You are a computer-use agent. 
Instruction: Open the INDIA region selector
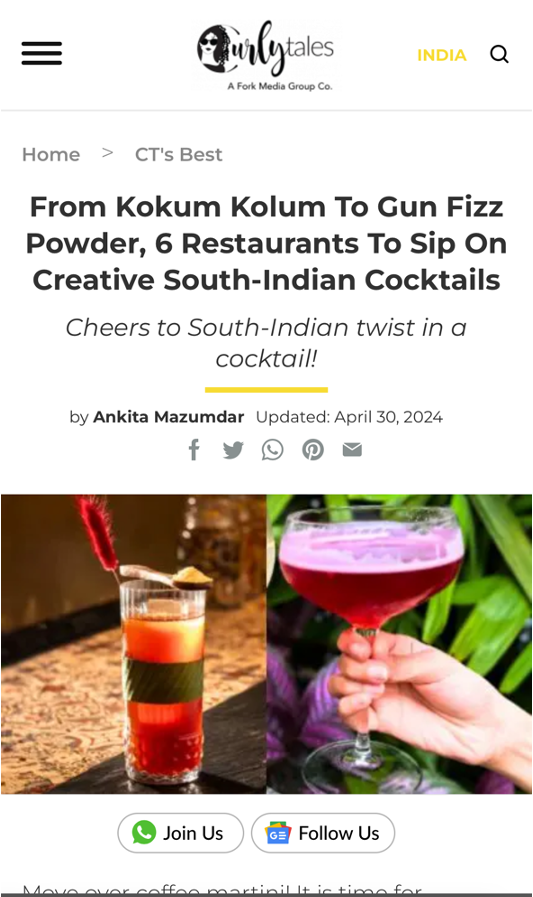tap(441, 55)
